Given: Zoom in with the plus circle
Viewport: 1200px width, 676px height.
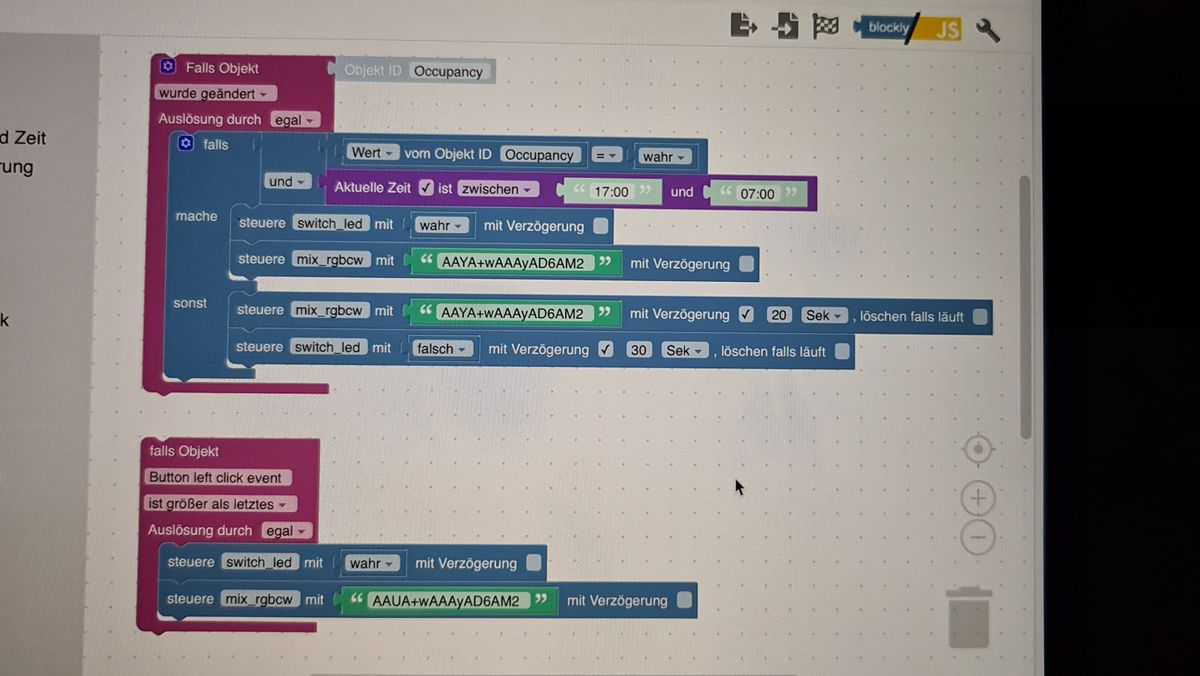Looking at the screenshot, I should tap(978, 498).
